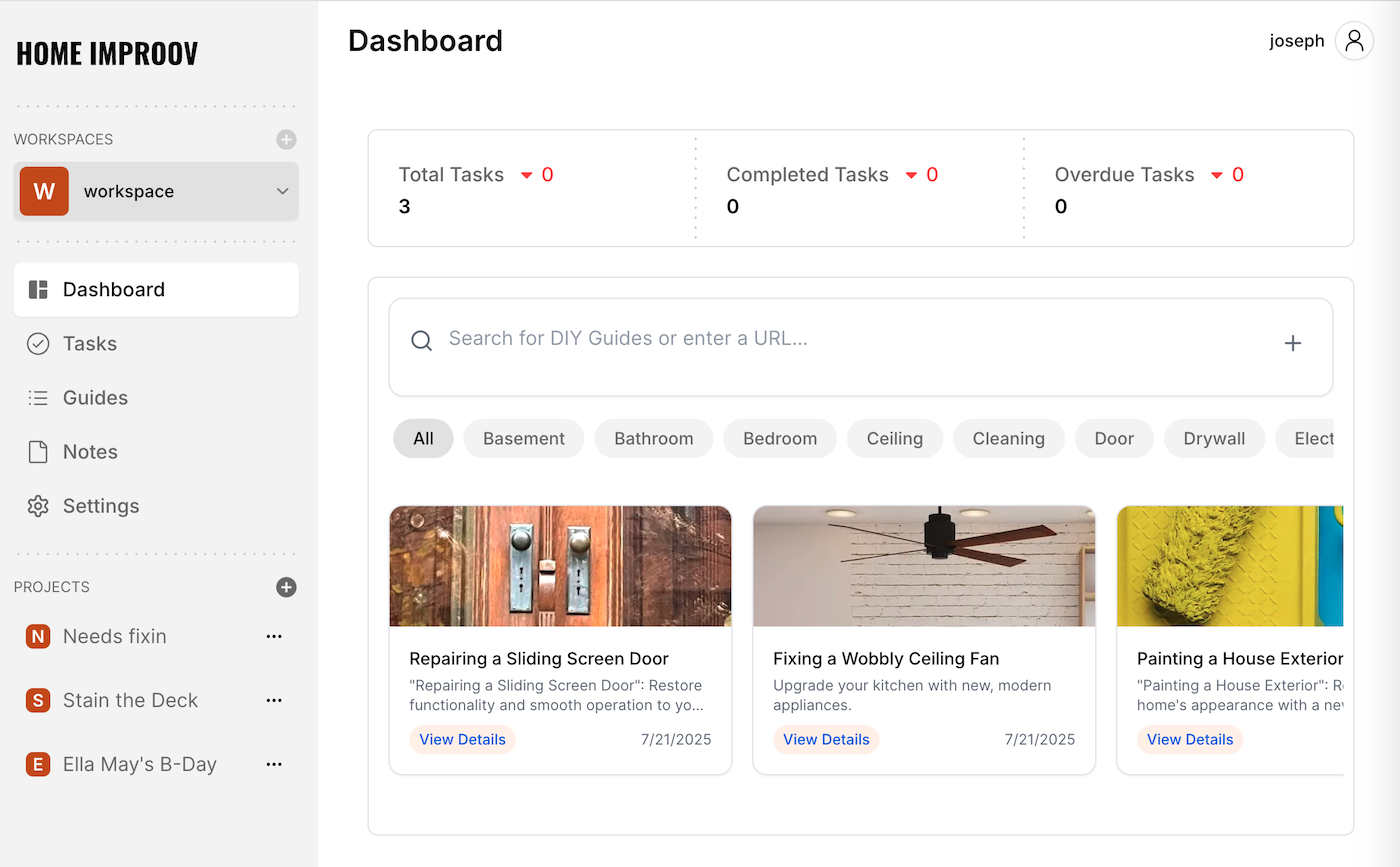View details for Wobbly Ceiling Fan guide

coord(826,740)
